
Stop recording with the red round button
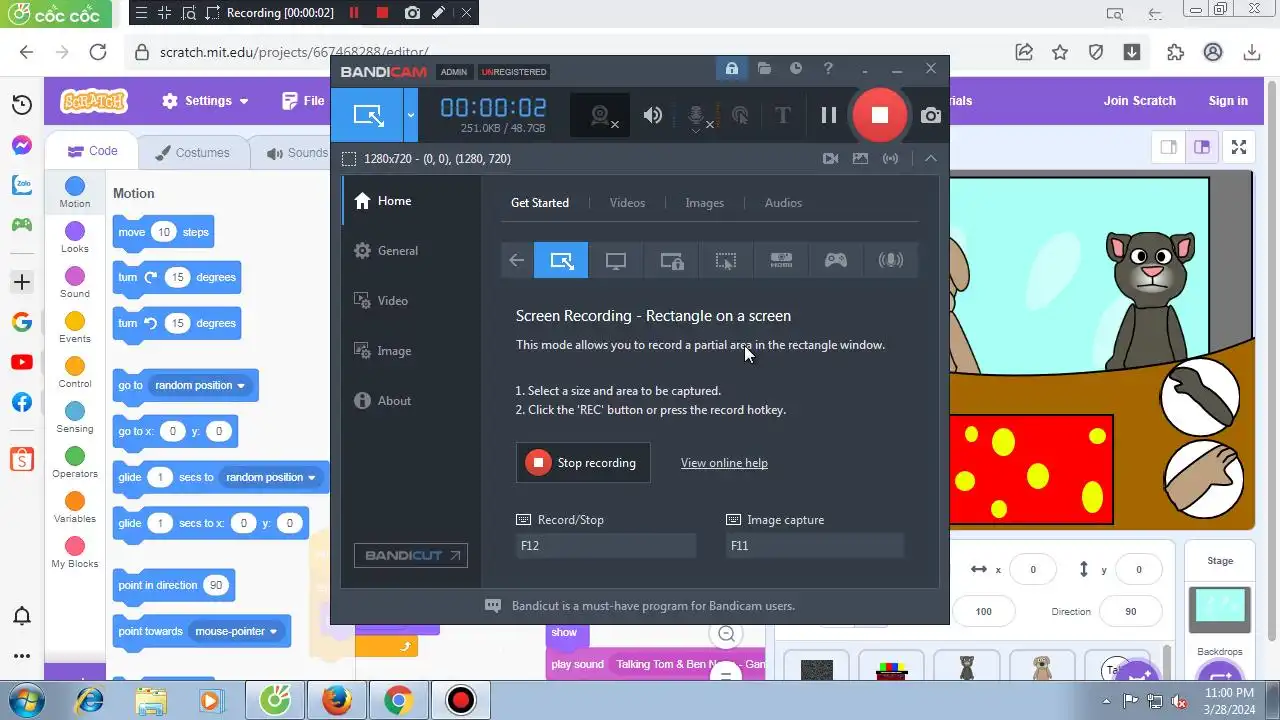click(x=879, y=115)
